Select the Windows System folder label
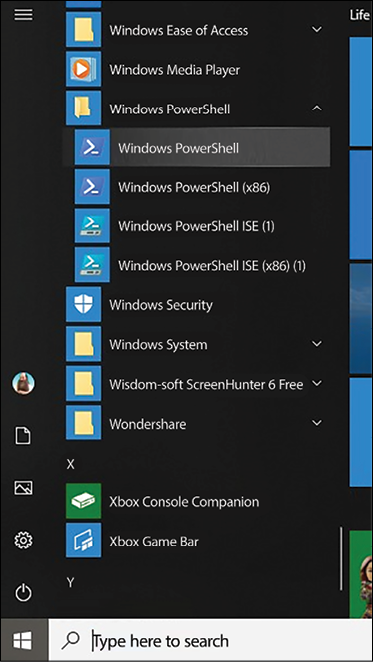373x662 pixels. pos(158,345)
